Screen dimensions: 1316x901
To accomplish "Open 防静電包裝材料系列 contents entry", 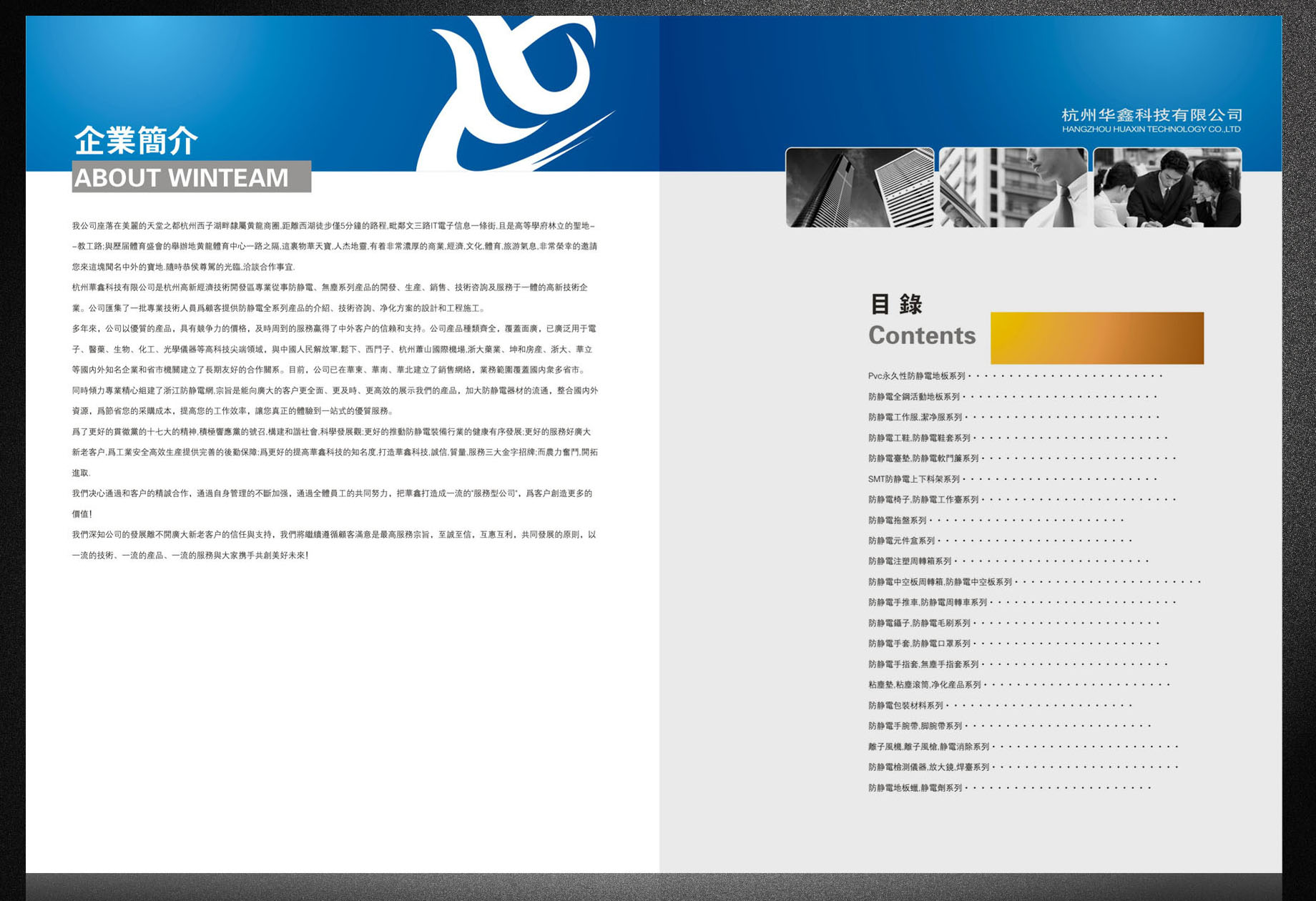I will 905,706.
